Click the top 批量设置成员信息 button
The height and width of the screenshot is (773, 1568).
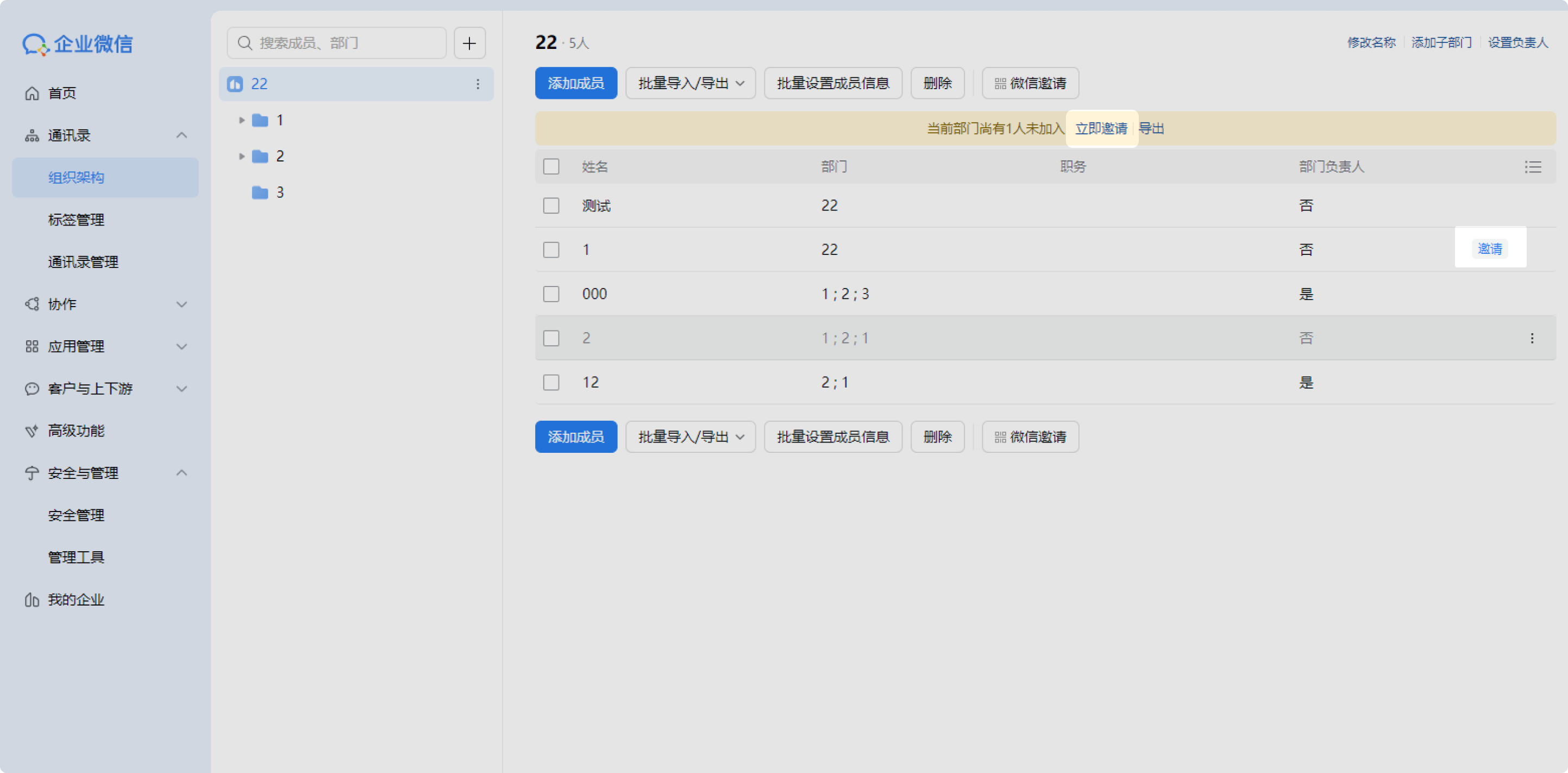[833, 83]
